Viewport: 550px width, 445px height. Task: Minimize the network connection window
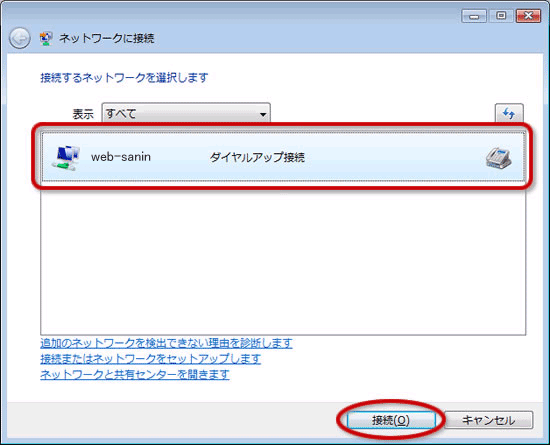click(x=474, y=16)
